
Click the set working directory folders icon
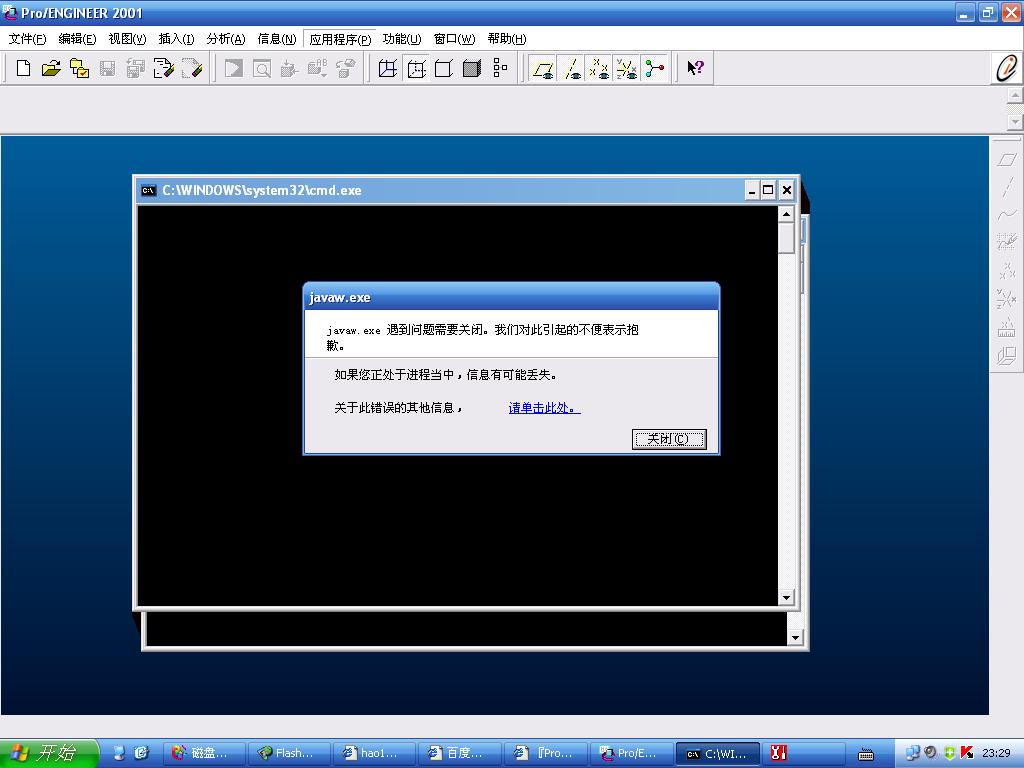coord(79,68)
